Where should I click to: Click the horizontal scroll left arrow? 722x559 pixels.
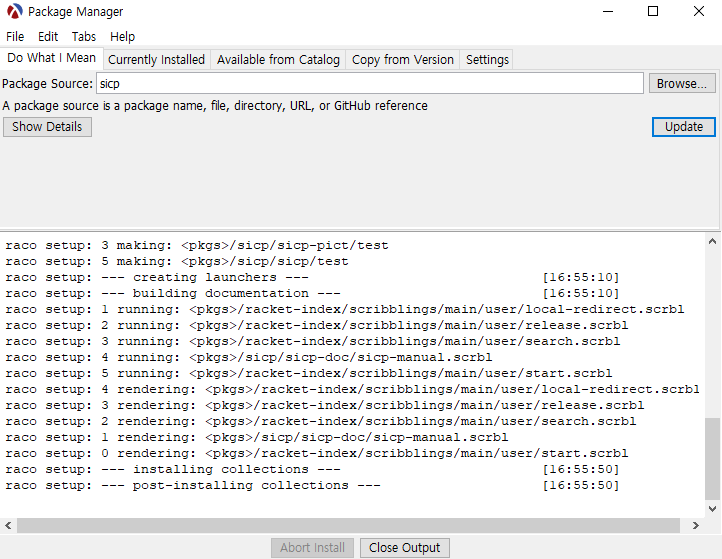[8, 525]
